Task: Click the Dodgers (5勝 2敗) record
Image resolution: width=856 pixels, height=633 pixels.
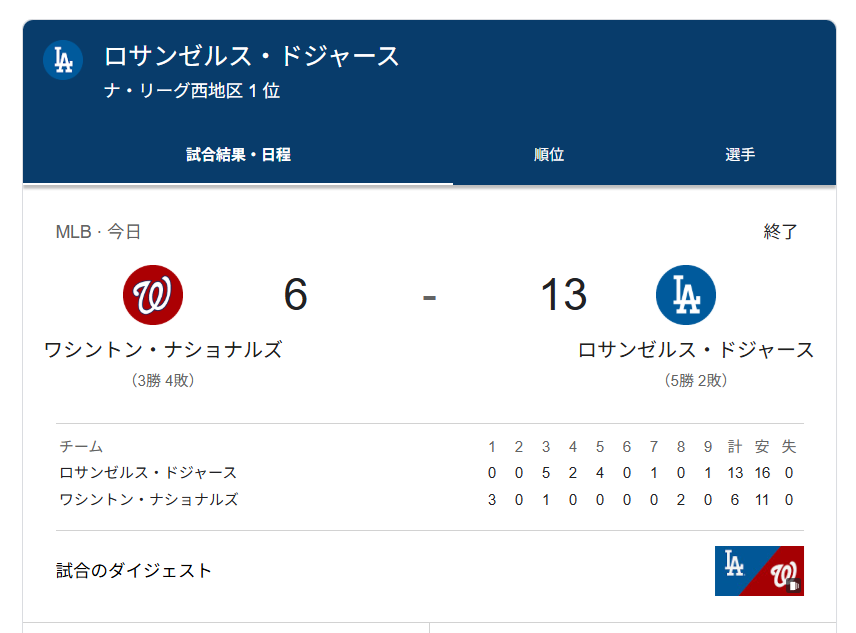Action: point(696,381)
